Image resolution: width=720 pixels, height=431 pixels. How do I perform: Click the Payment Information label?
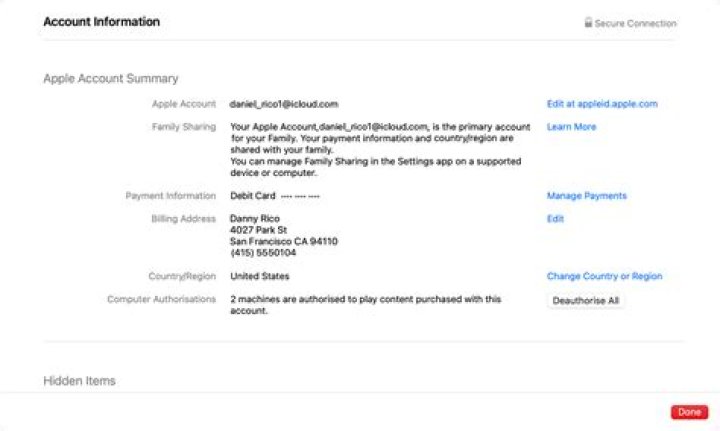tap(170, 196)
